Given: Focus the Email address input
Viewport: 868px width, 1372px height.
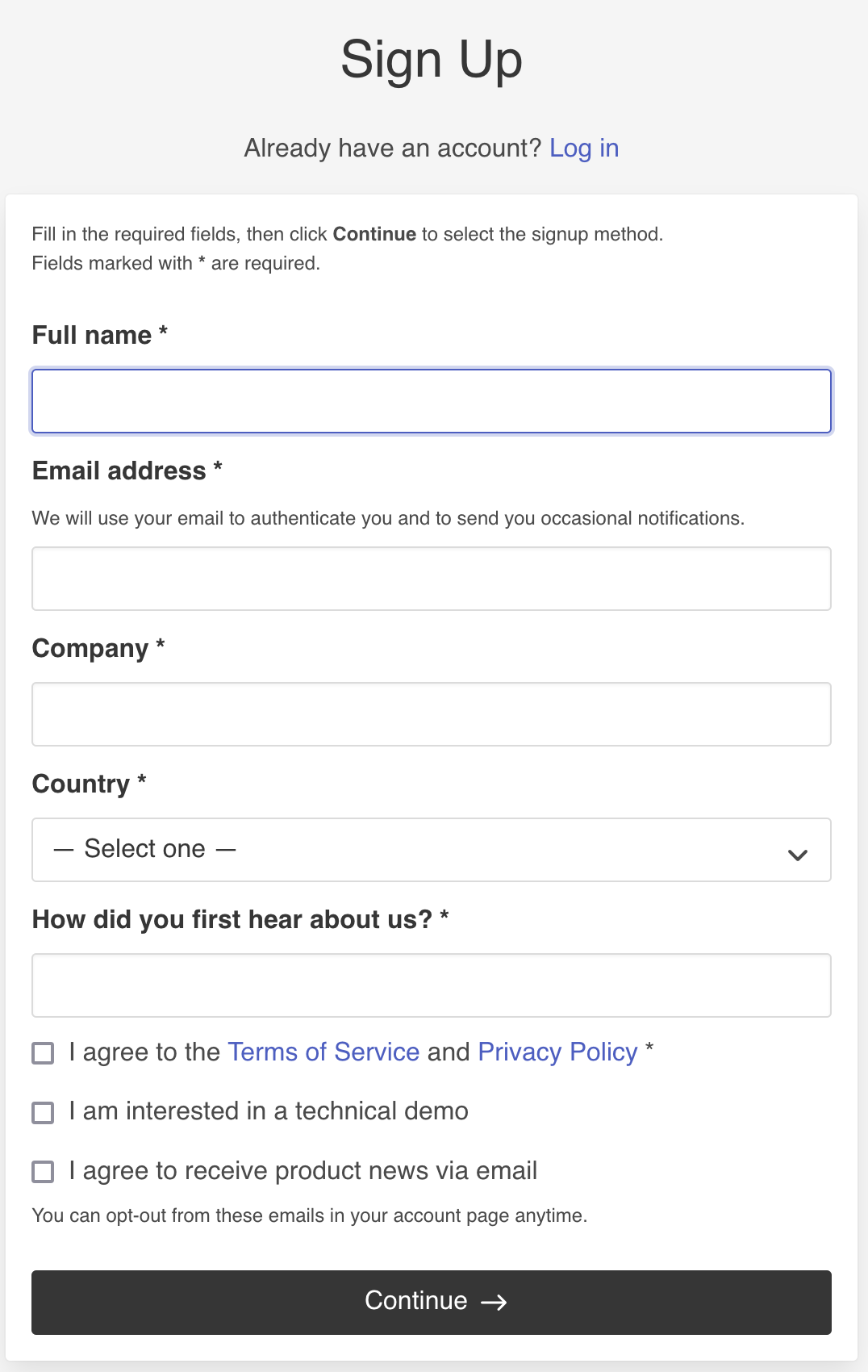Looking at the screenshot, I should tap(432, 578).
